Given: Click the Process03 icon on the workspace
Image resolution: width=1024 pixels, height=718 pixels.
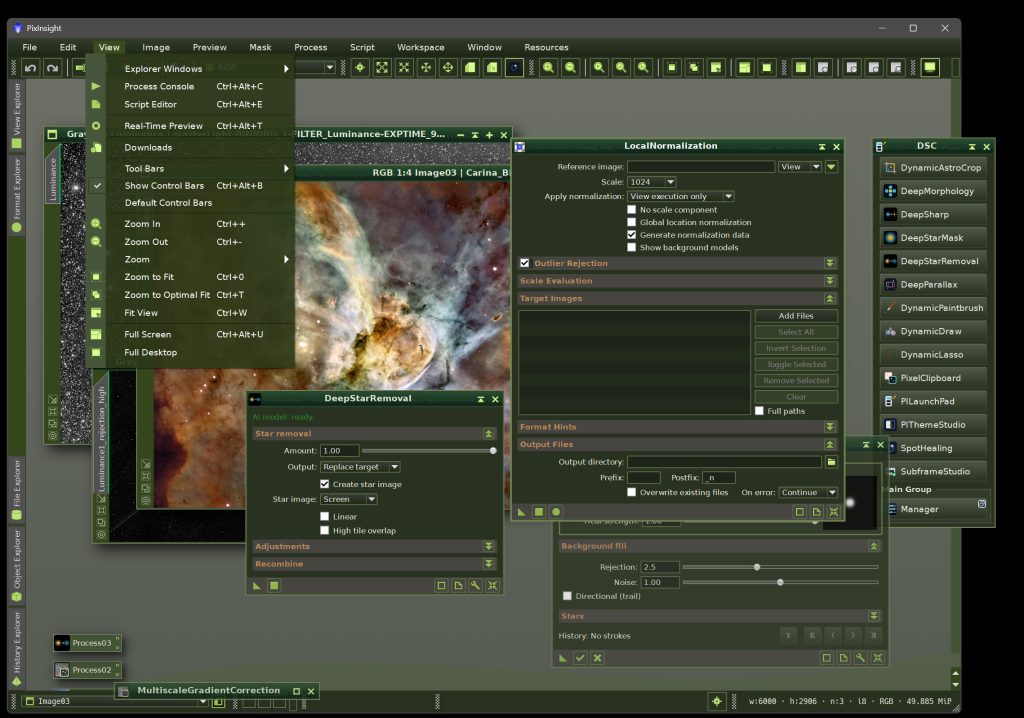Looking at the screenshot, I should [x=87, y=643].
